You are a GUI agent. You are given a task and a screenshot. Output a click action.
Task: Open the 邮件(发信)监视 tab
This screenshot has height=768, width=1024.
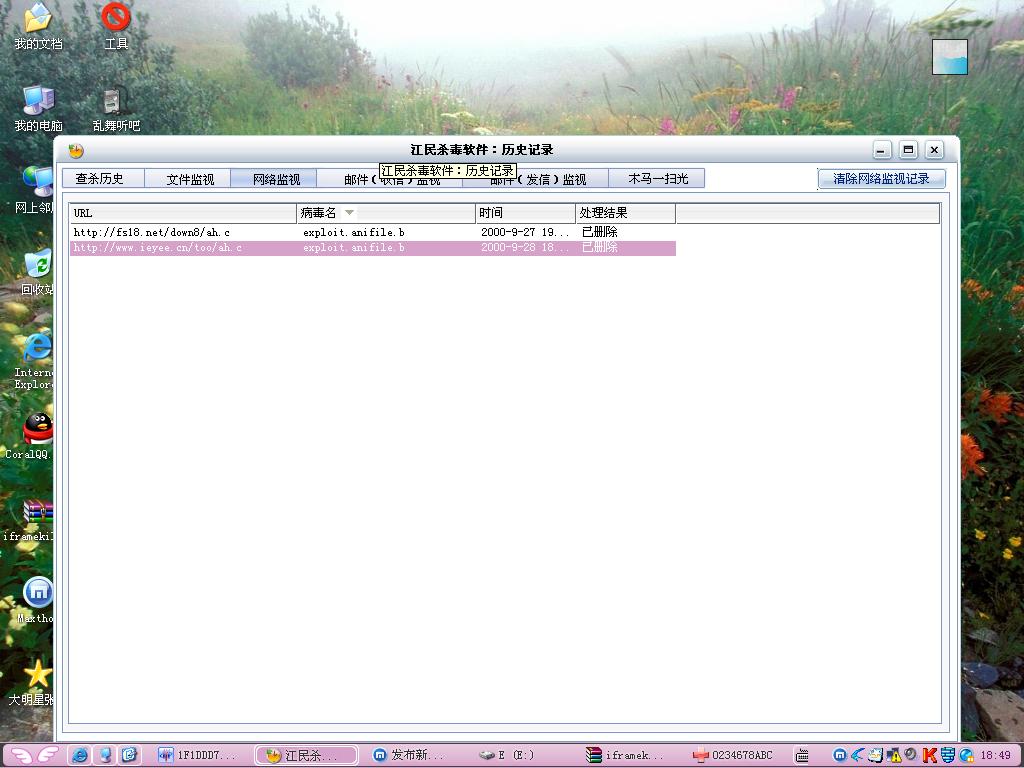click(x=536, y=178)
